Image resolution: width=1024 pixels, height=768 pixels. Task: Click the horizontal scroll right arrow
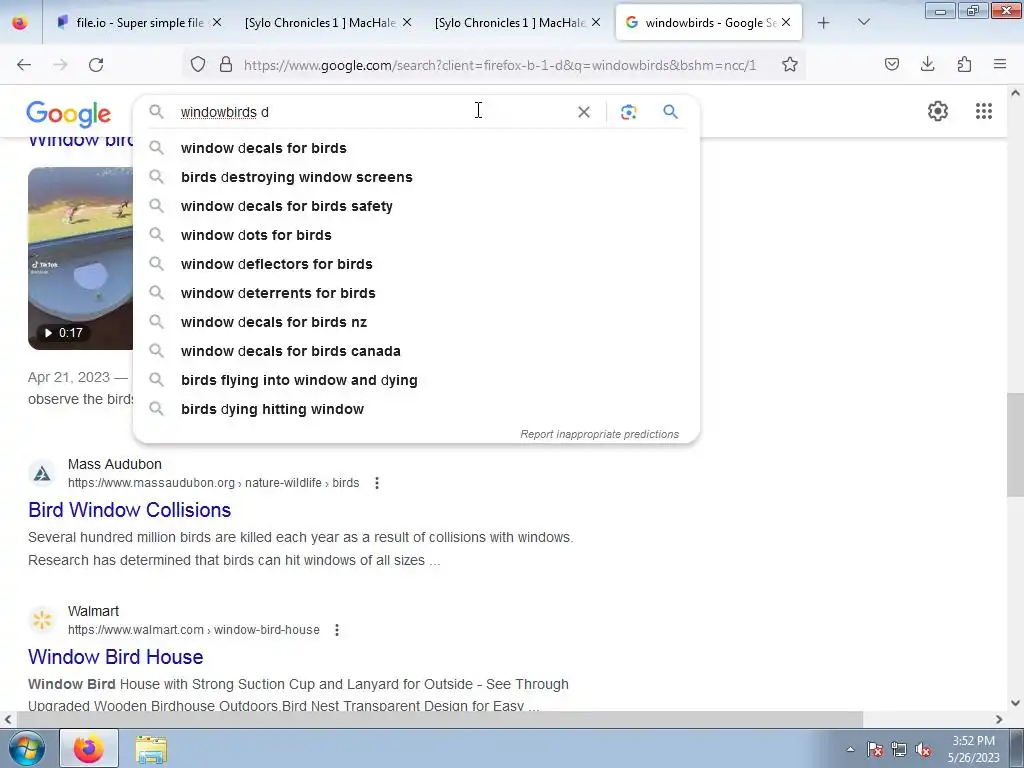(x=999, y=720)
